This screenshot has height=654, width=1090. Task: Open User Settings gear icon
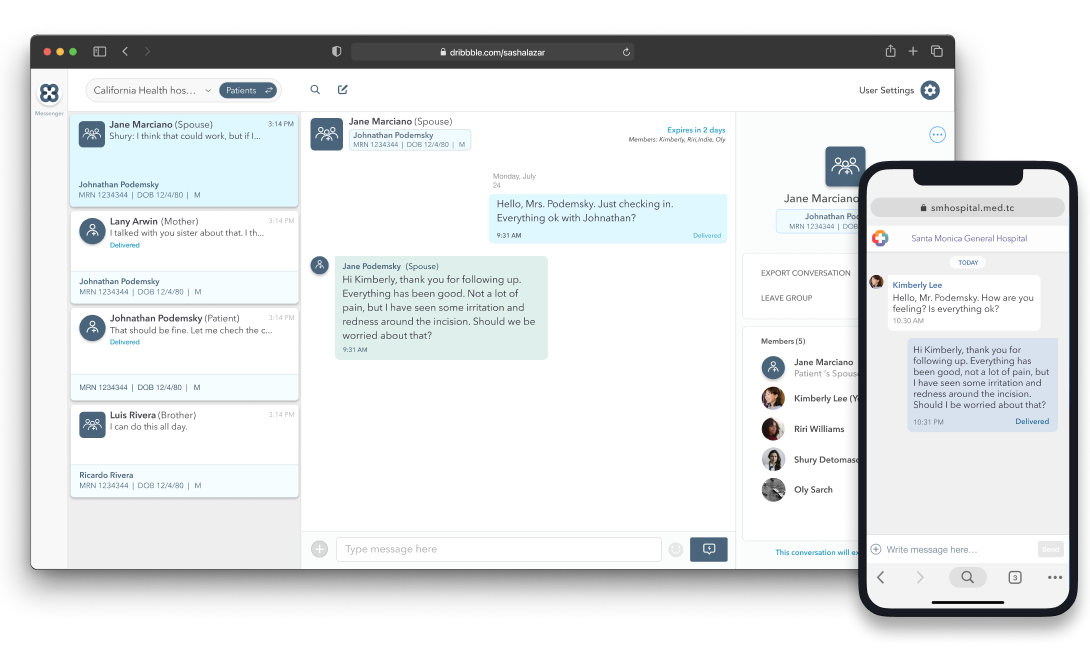pos(930,90)
